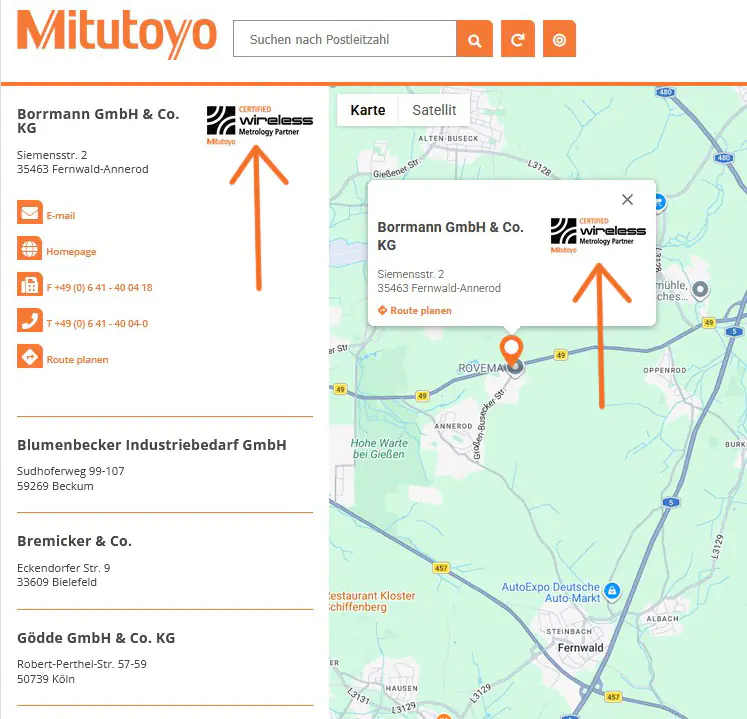Click wireless partner logo in sidebar
The image size is (747, 719).
click(259, 125)
